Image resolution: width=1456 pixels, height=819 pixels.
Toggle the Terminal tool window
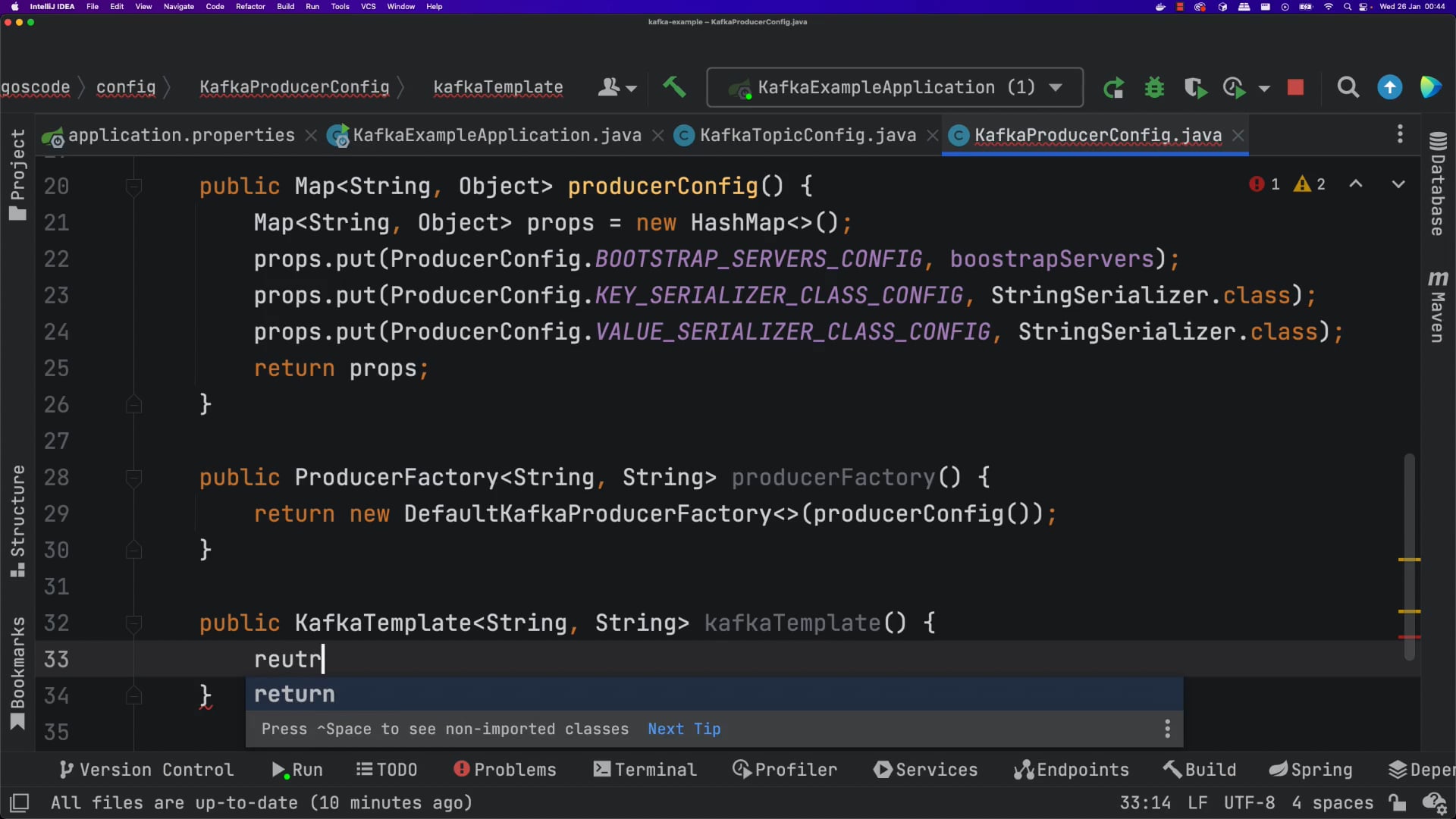[644, 769]
